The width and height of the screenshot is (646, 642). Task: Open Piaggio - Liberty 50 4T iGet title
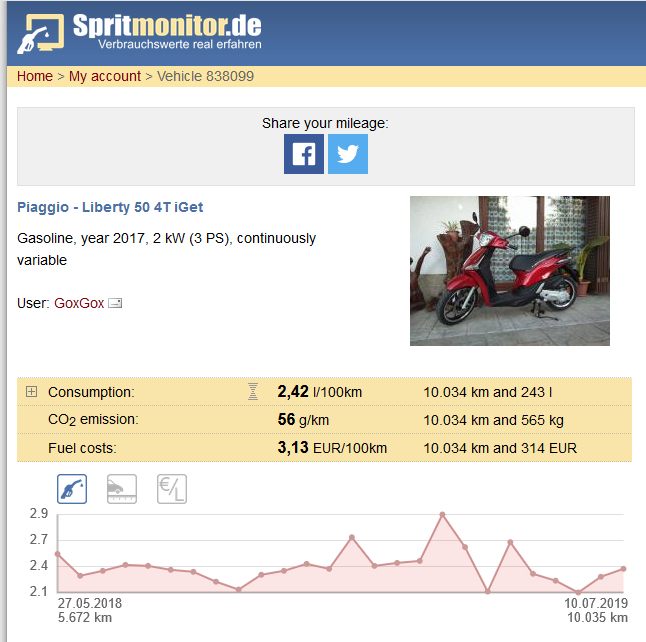pos(110,207)
